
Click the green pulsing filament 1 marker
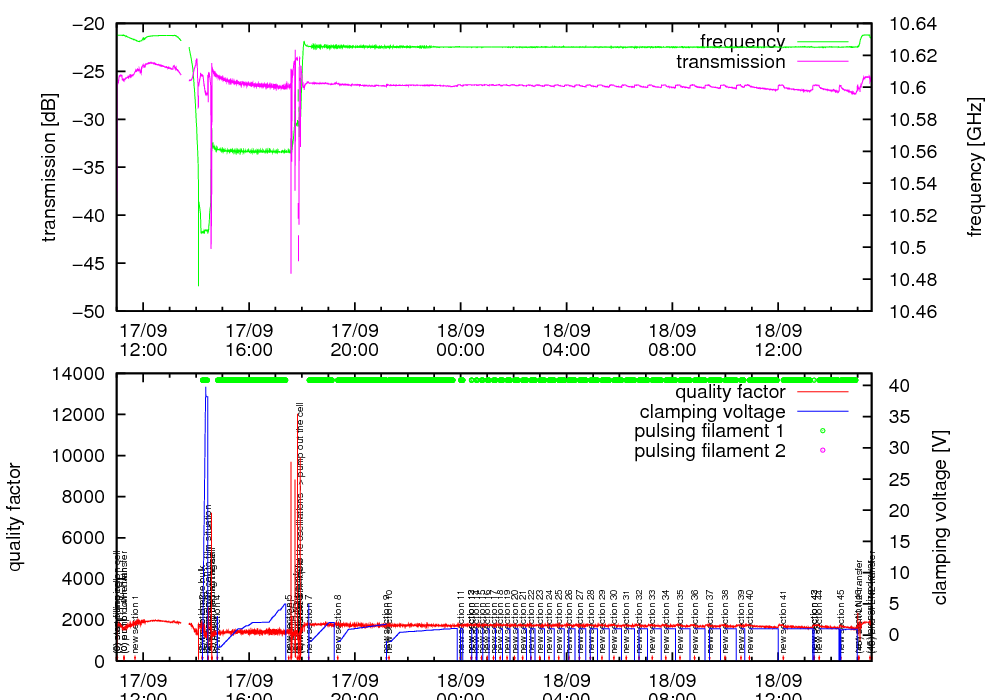(x=822, y=432)
